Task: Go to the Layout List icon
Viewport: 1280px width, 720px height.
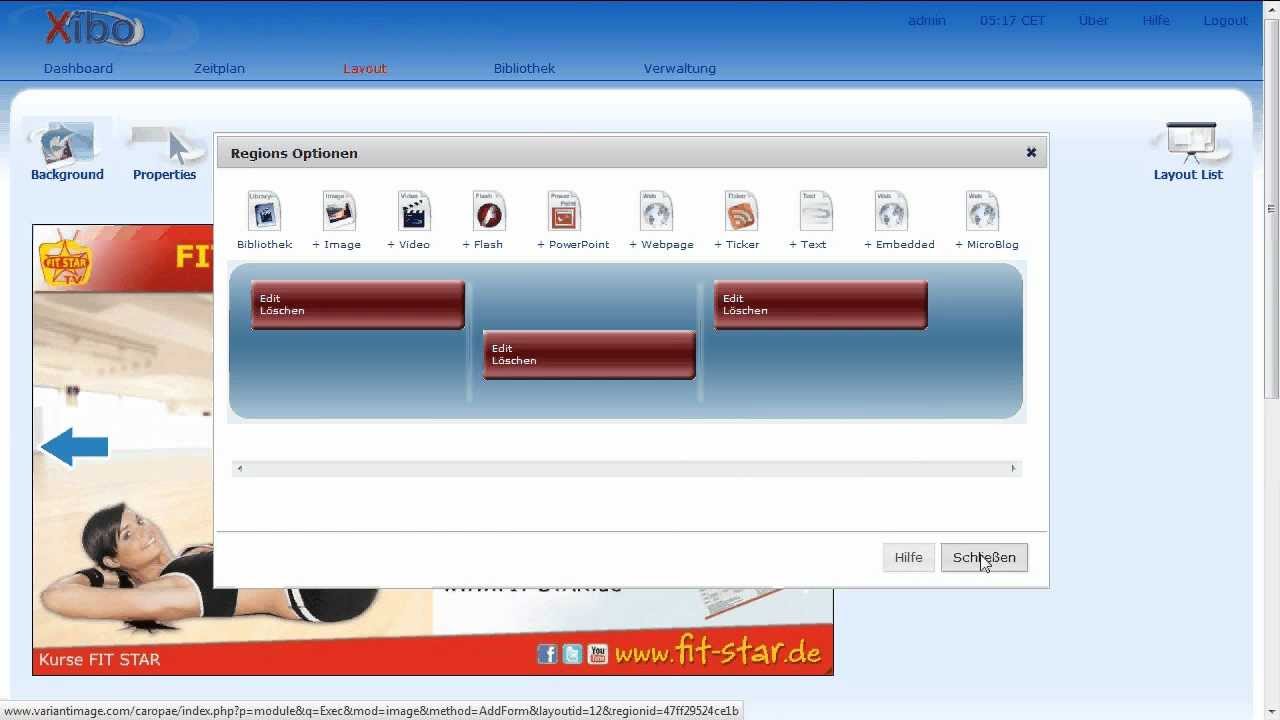Action: (x=1189, y=143)
